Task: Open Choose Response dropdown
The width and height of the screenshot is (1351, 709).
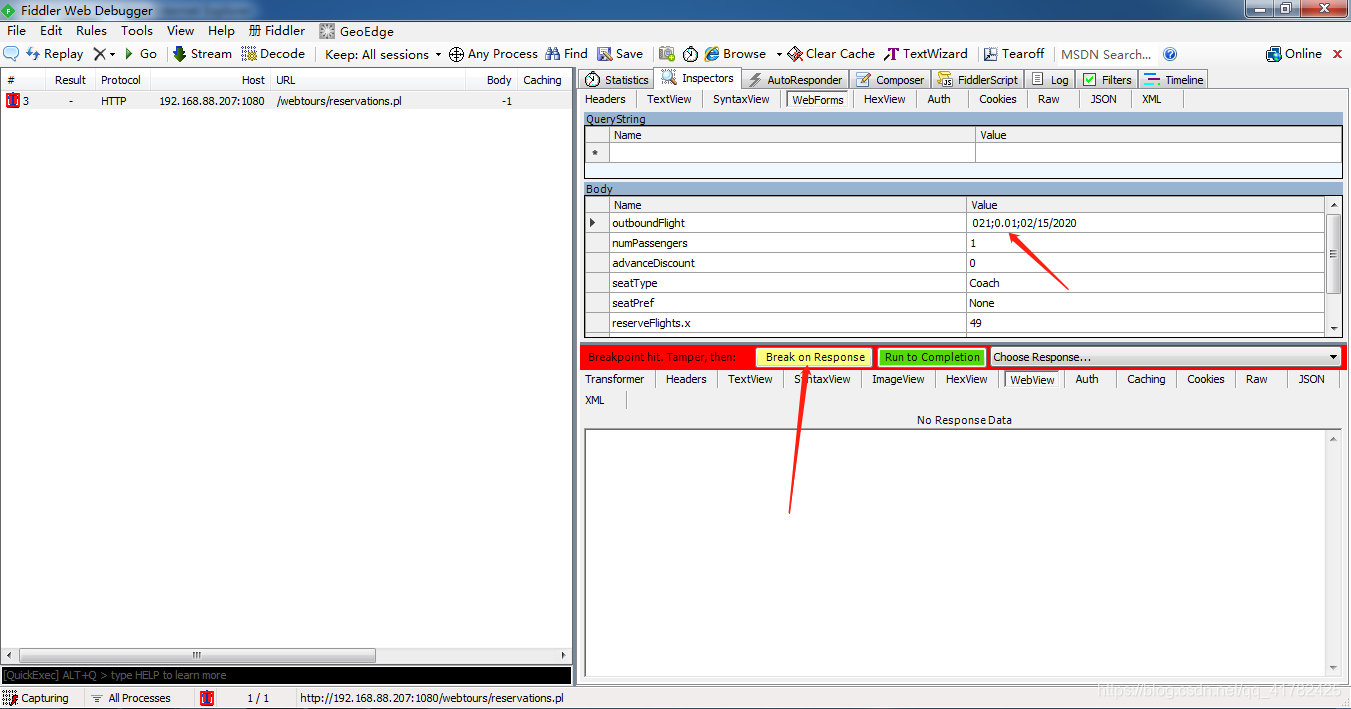Action: tap(1165, 357)
